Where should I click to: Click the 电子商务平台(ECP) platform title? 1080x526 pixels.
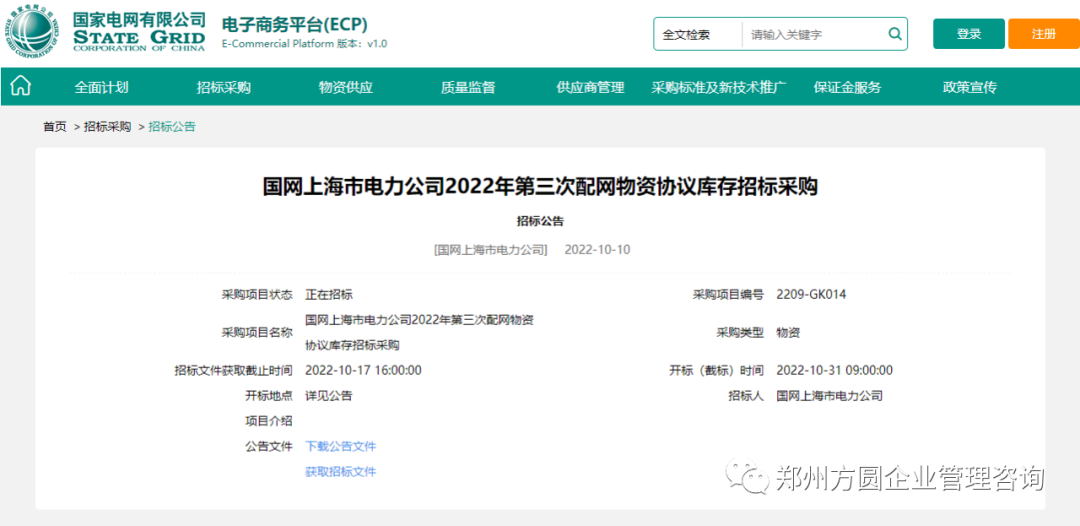[x=295, y=24]
